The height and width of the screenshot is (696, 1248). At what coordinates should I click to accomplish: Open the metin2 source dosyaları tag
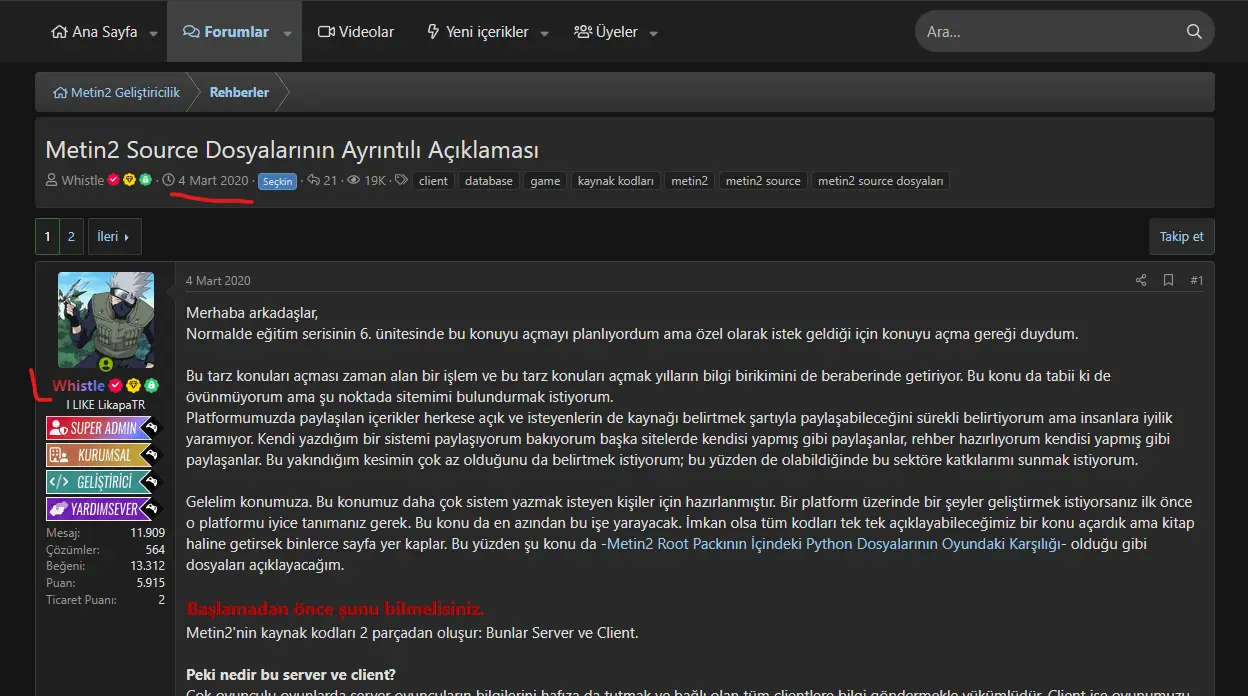point(881,181)
